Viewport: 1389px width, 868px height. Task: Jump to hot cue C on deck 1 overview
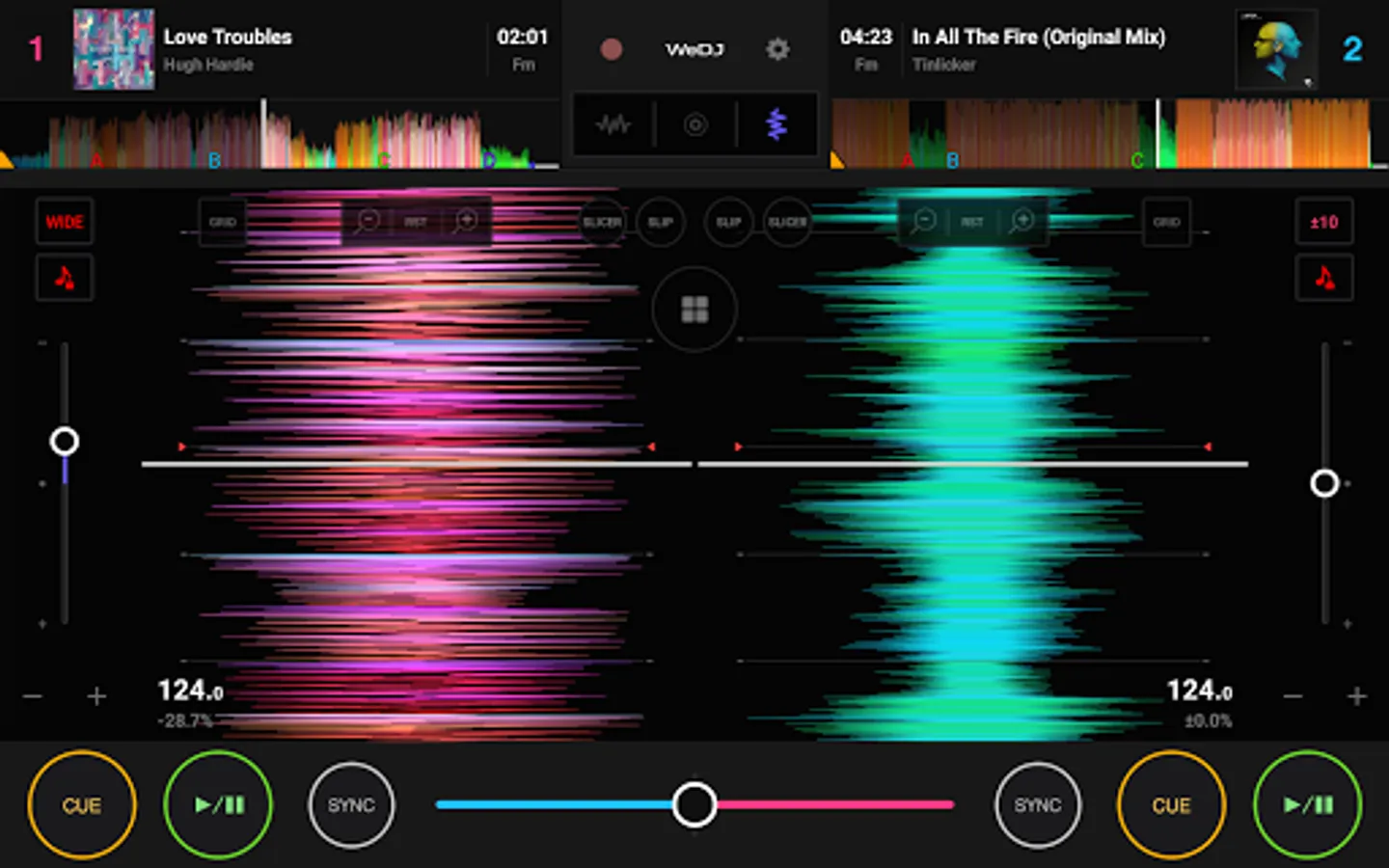pos(384,160)
